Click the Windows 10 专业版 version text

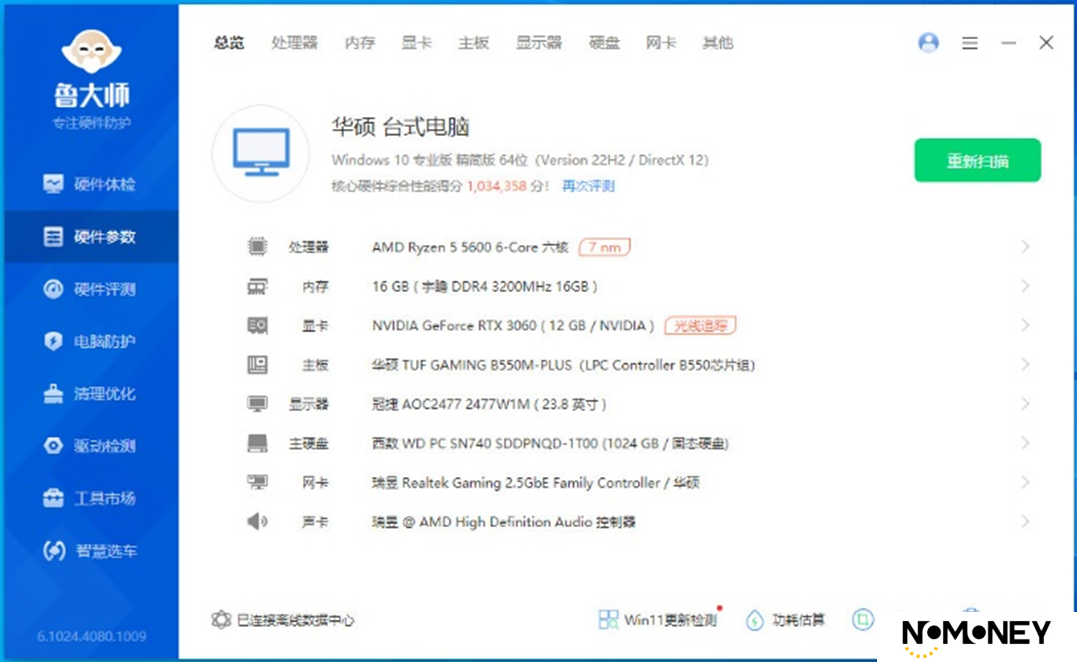coord(520,160)
